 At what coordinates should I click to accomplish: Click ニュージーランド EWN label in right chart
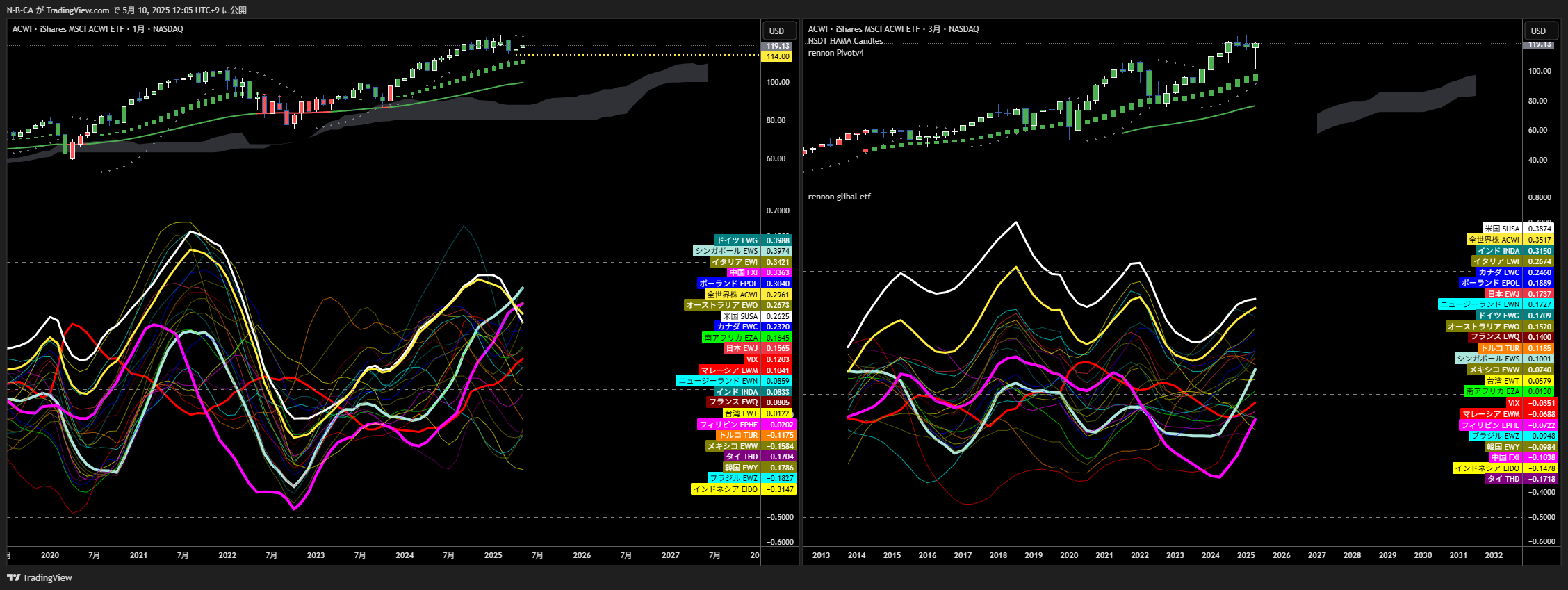[x=1480, y=304]
